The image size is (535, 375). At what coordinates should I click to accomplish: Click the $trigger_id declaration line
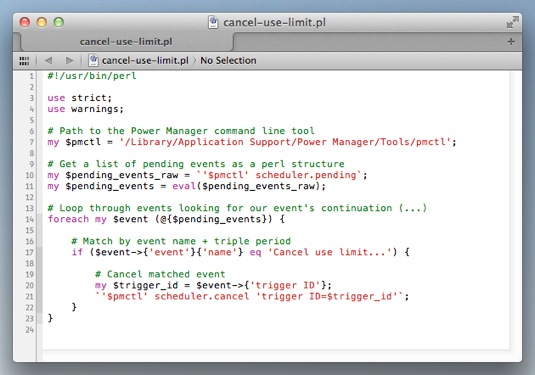[x=213, y=285]
